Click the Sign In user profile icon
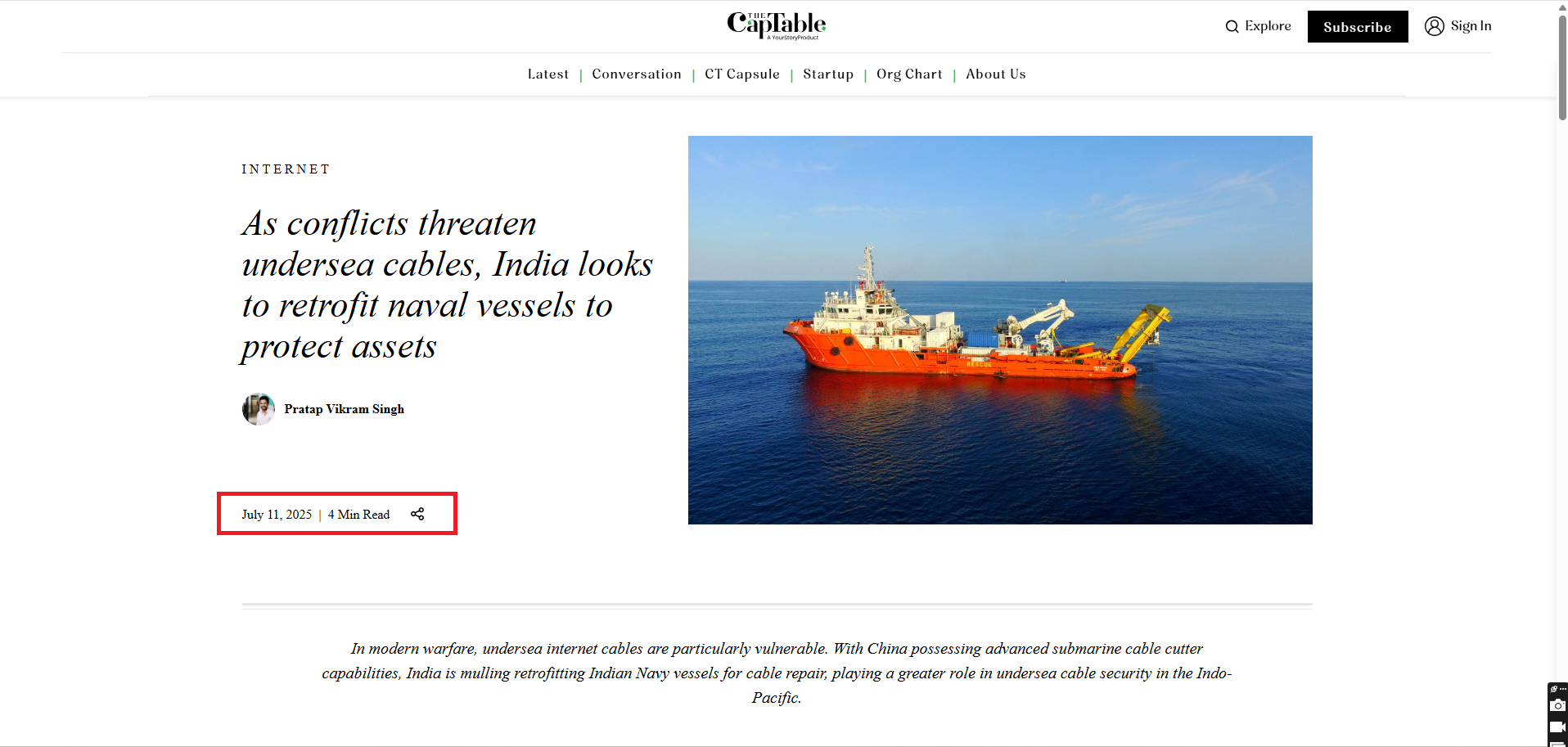 click(x=1434, y=26)
